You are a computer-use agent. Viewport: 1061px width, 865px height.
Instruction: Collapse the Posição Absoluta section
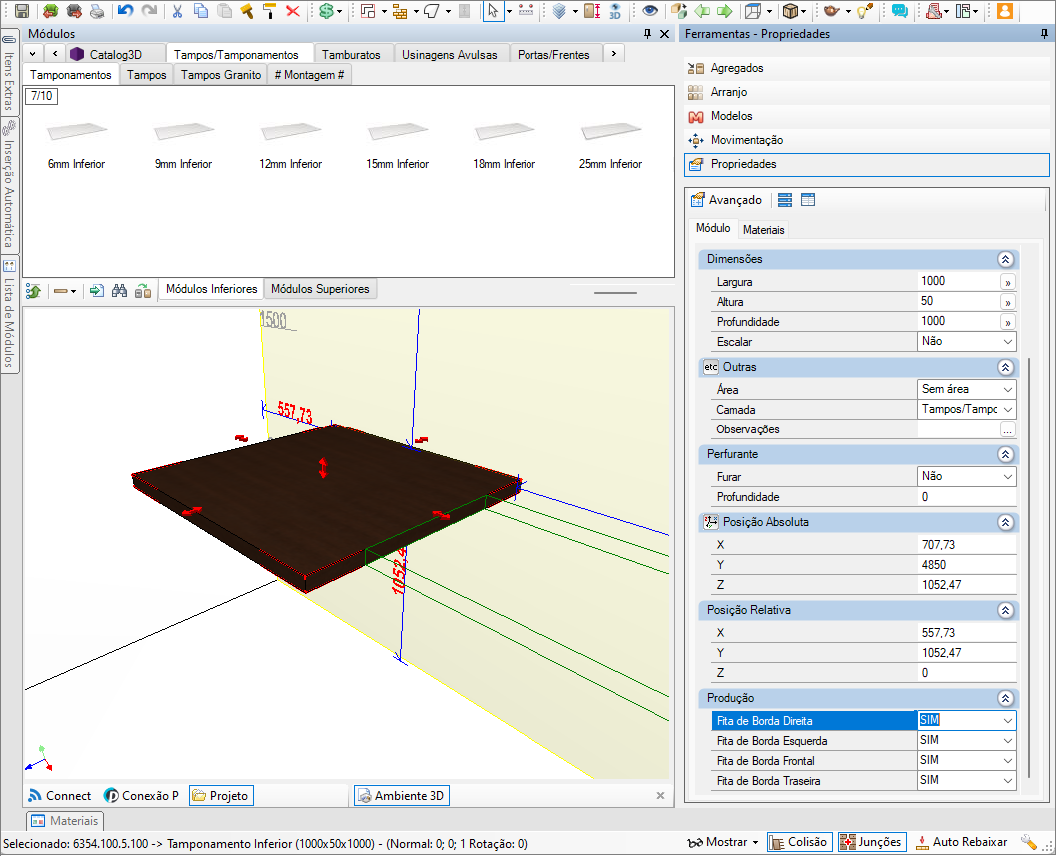1005,523
